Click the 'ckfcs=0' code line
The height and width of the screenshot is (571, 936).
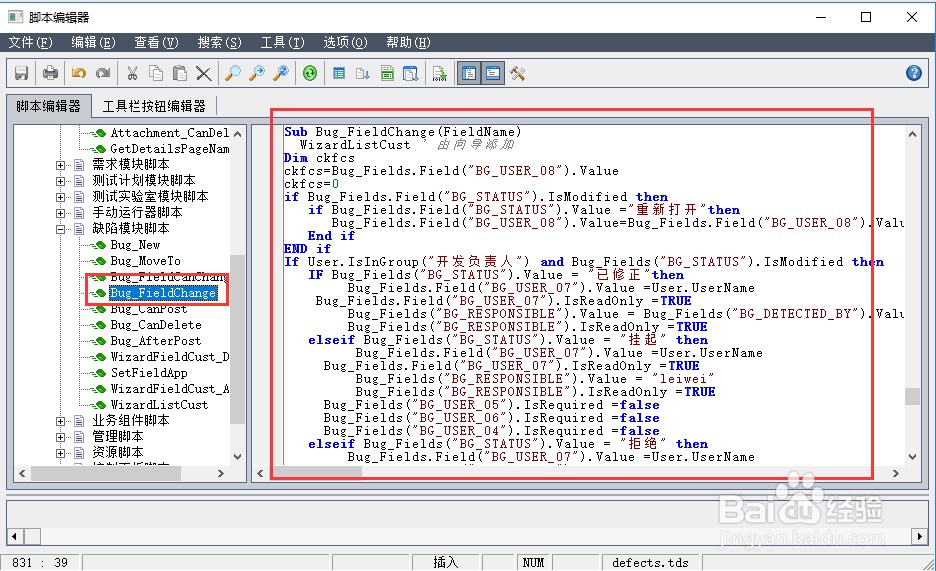pos(311,184)
